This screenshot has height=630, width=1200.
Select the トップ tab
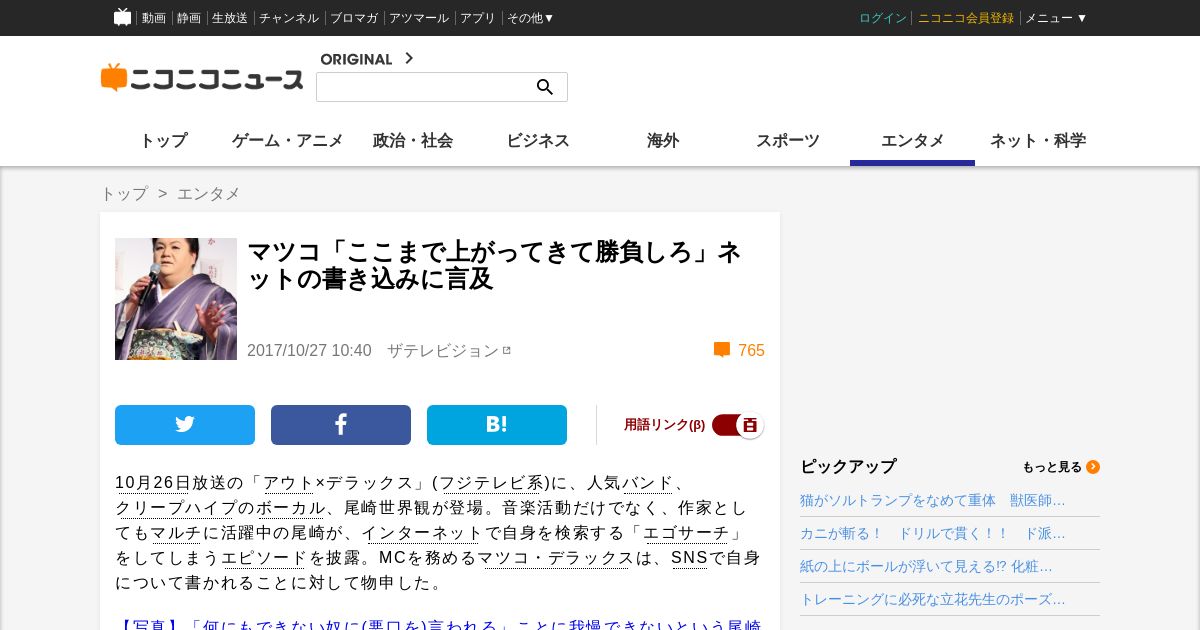163,141
